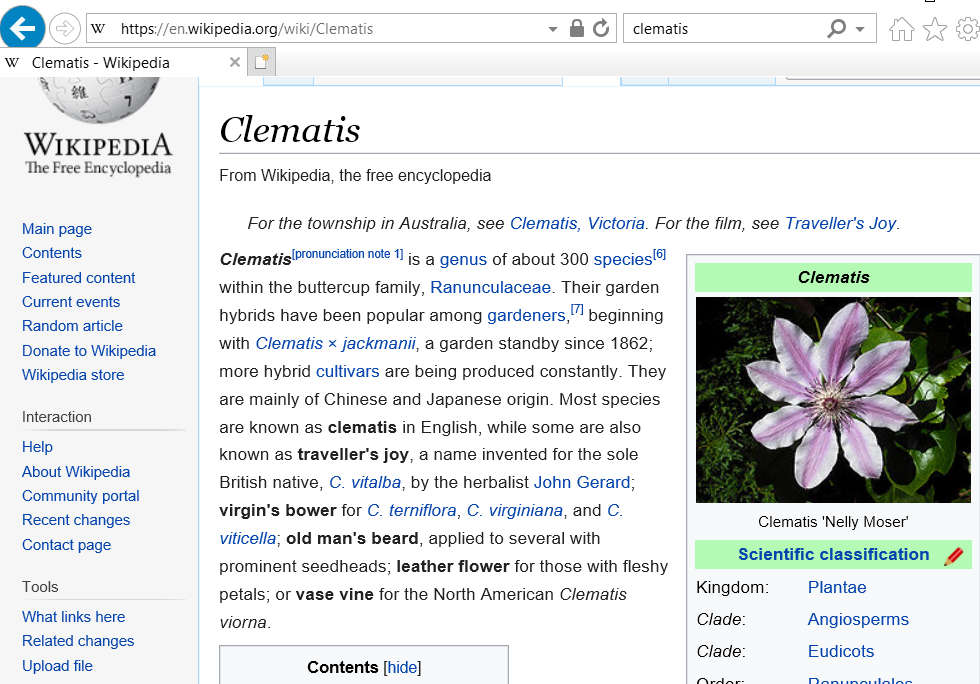Open the C. vitalba link
Screen dimensions: 980x684
(x=365, y=483)
